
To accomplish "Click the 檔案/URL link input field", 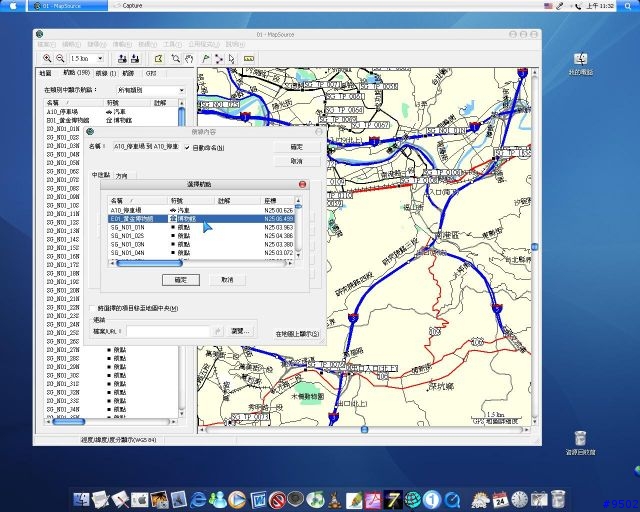I will click(x=168, y=332).
